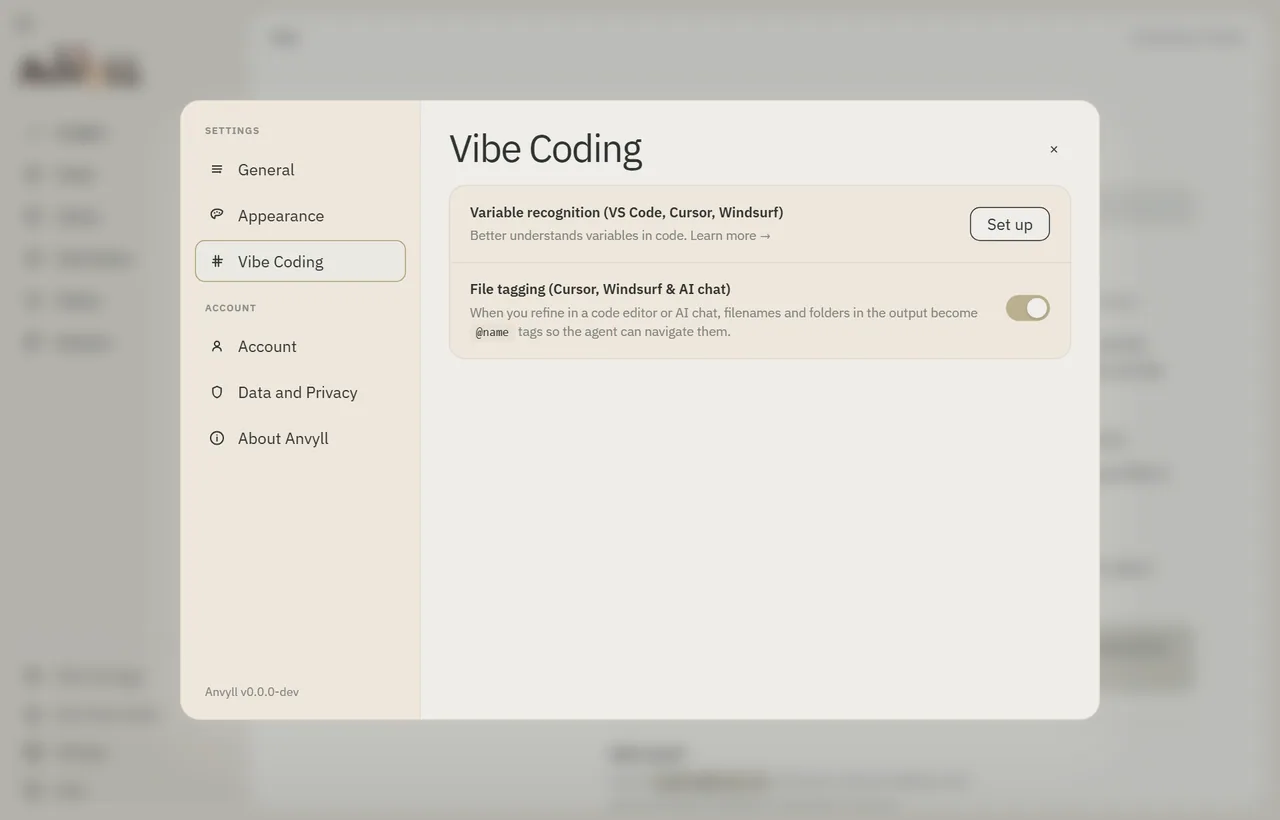Open the Data and Privacy section
Screen dimensions: 1280x820
tap(300, 392)
